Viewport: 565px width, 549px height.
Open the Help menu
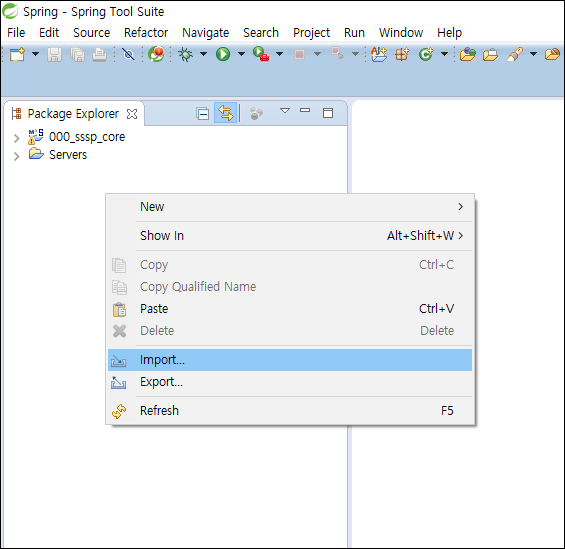coord(449,33)
